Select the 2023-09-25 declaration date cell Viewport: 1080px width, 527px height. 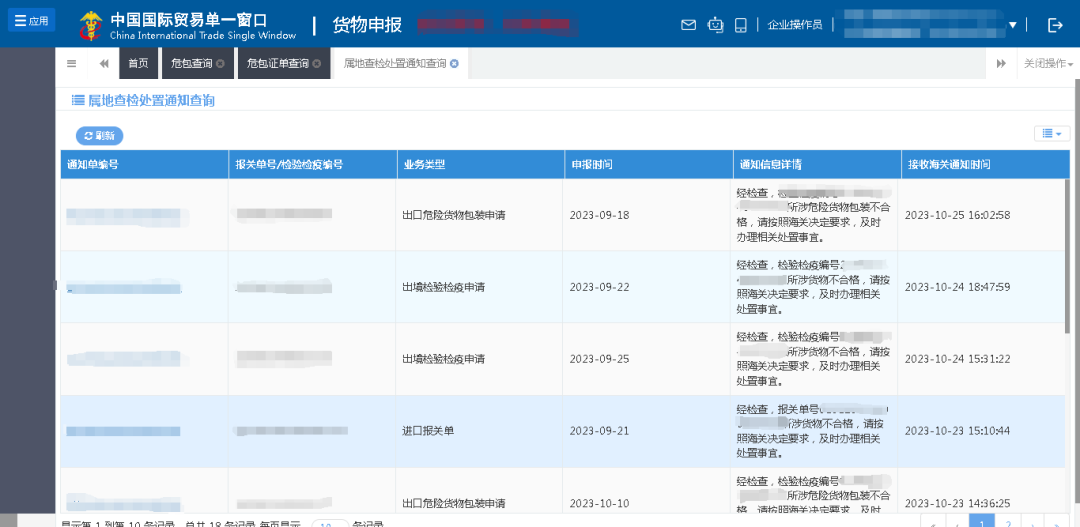[599, 359]
